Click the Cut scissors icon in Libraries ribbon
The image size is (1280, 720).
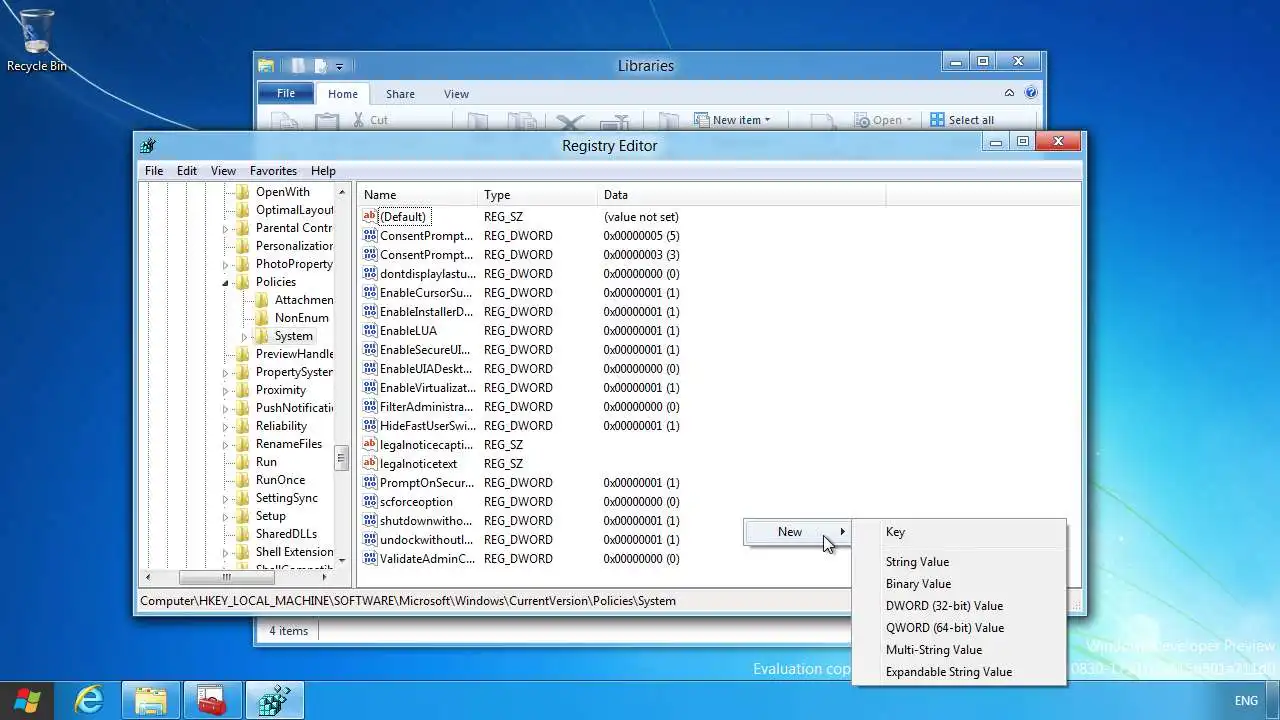coord(359,120)
